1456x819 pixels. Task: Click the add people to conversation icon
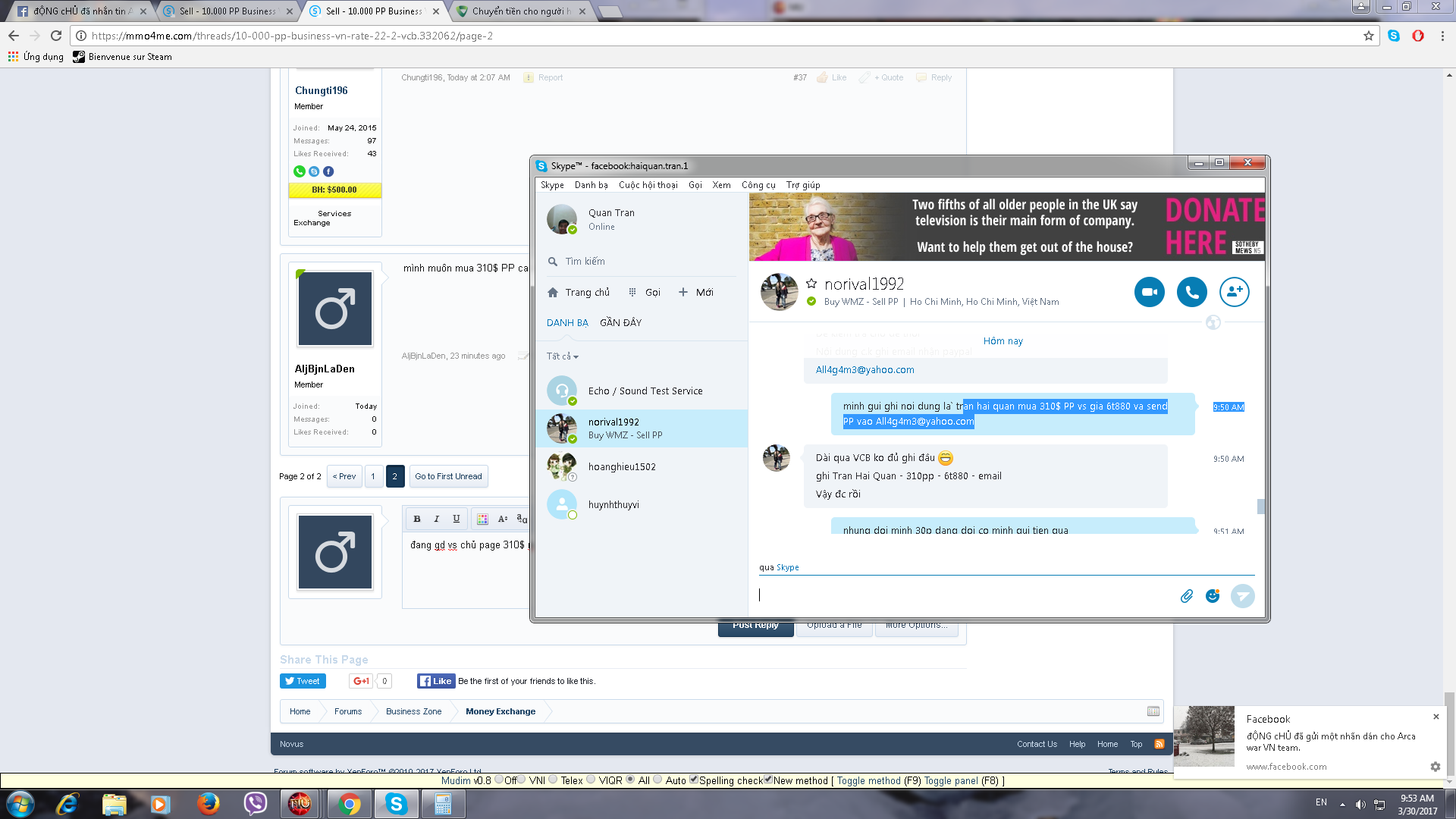(x=1234, y=292)
